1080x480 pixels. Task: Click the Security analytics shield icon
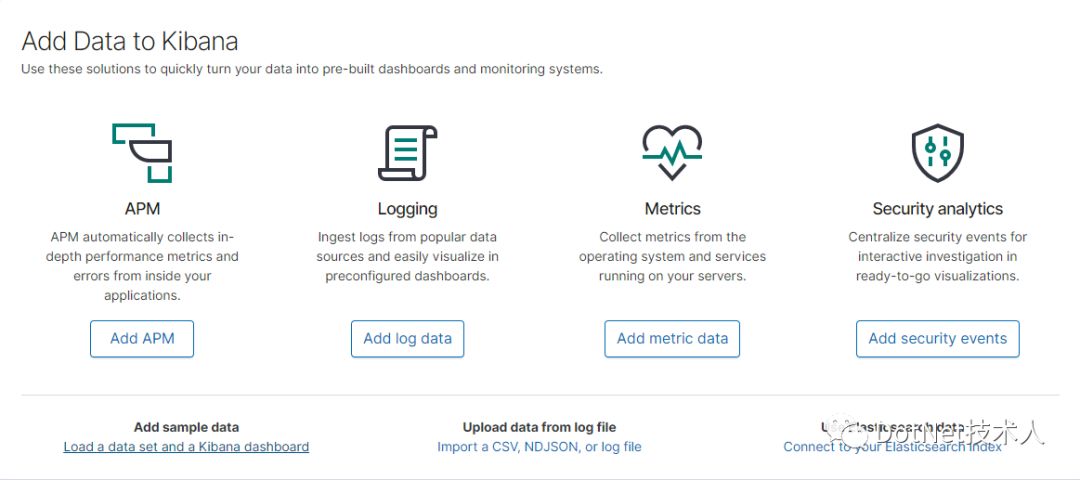pyautogui.click(x=937, y=153)
